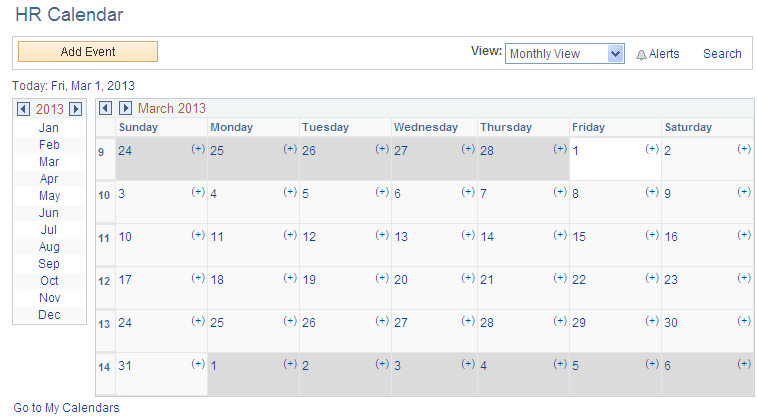Open week 12 number link
The height and width of the screenshot is (417, 757).
click(x=104, y=281)
